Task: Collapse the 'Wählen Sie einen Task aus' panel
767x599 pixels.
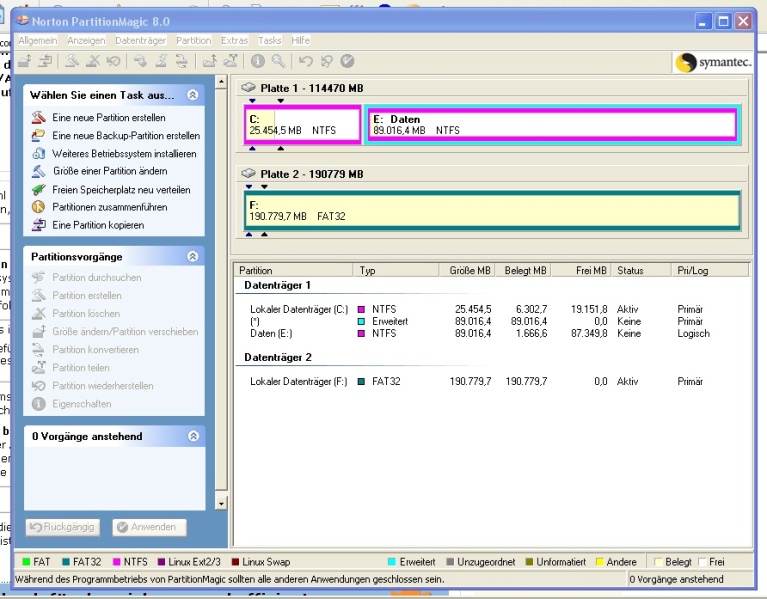Action: tap(193, 95)
